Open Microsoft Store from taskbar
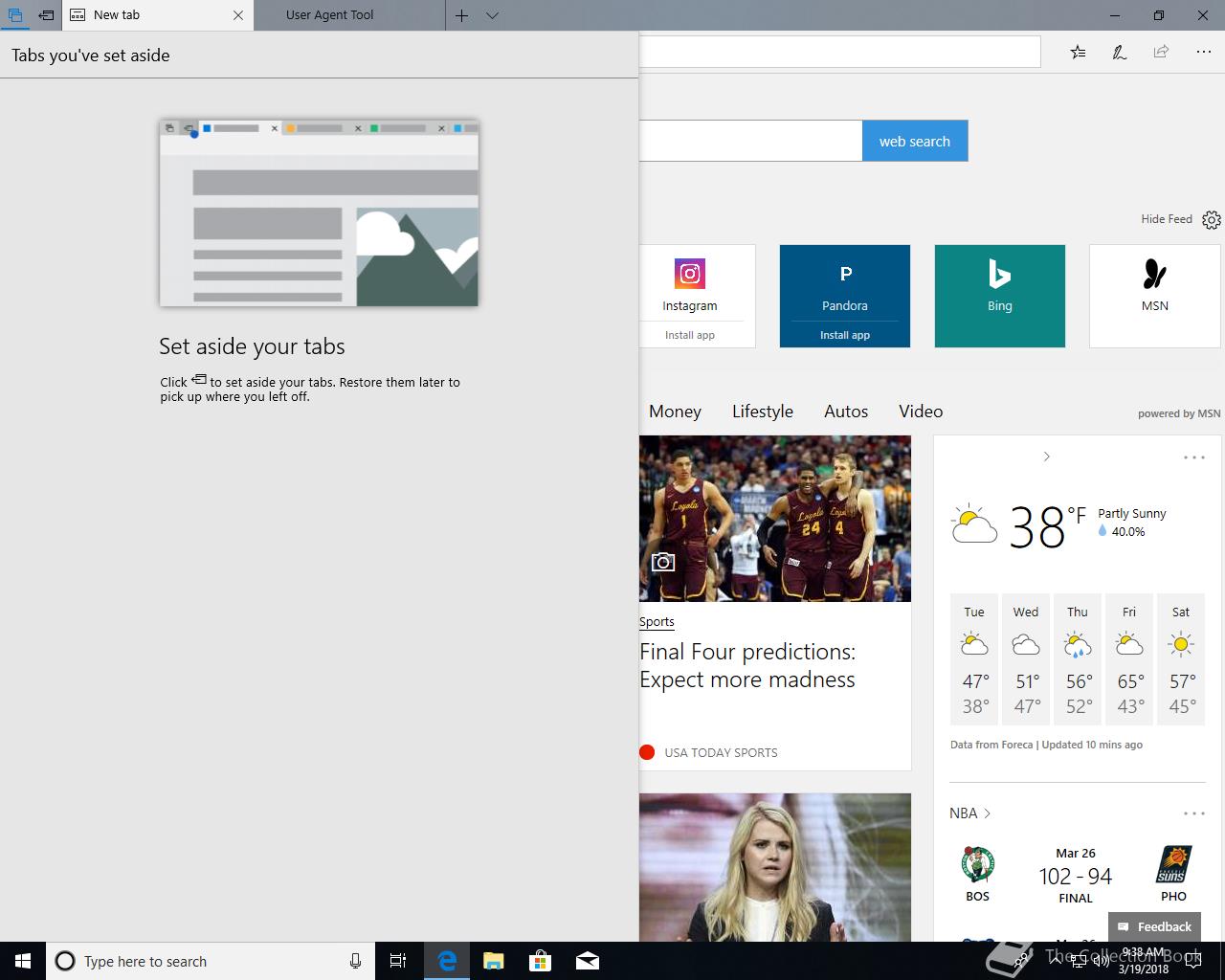 (541, 961)
